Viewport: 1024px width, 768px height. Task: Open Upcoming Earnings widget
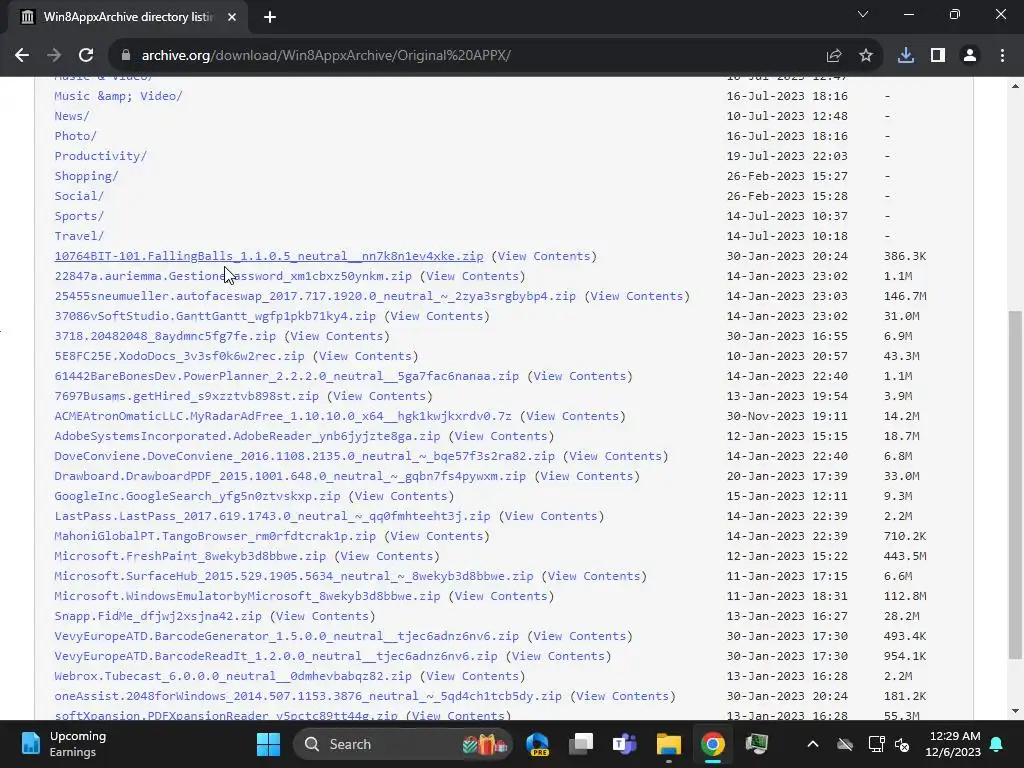pyautogui.click(x=63, y=744)
